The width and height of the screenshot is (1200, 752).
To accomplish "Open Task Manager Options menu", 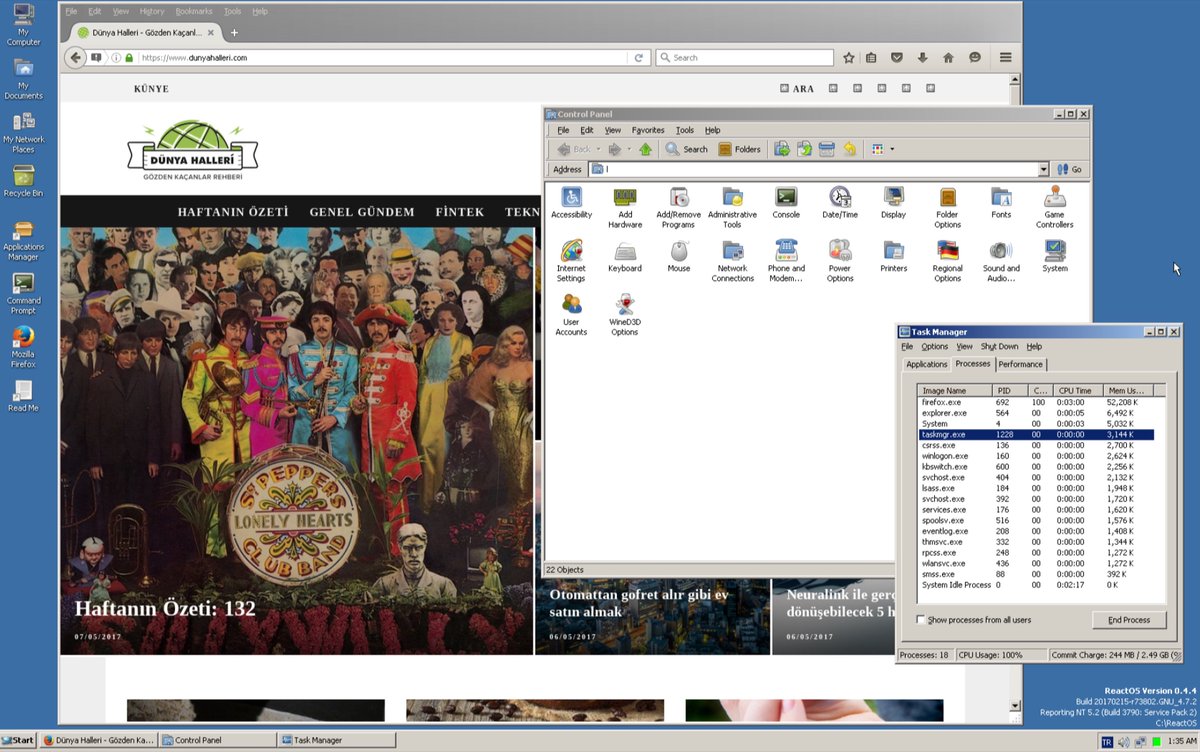I will coord(934,347).
